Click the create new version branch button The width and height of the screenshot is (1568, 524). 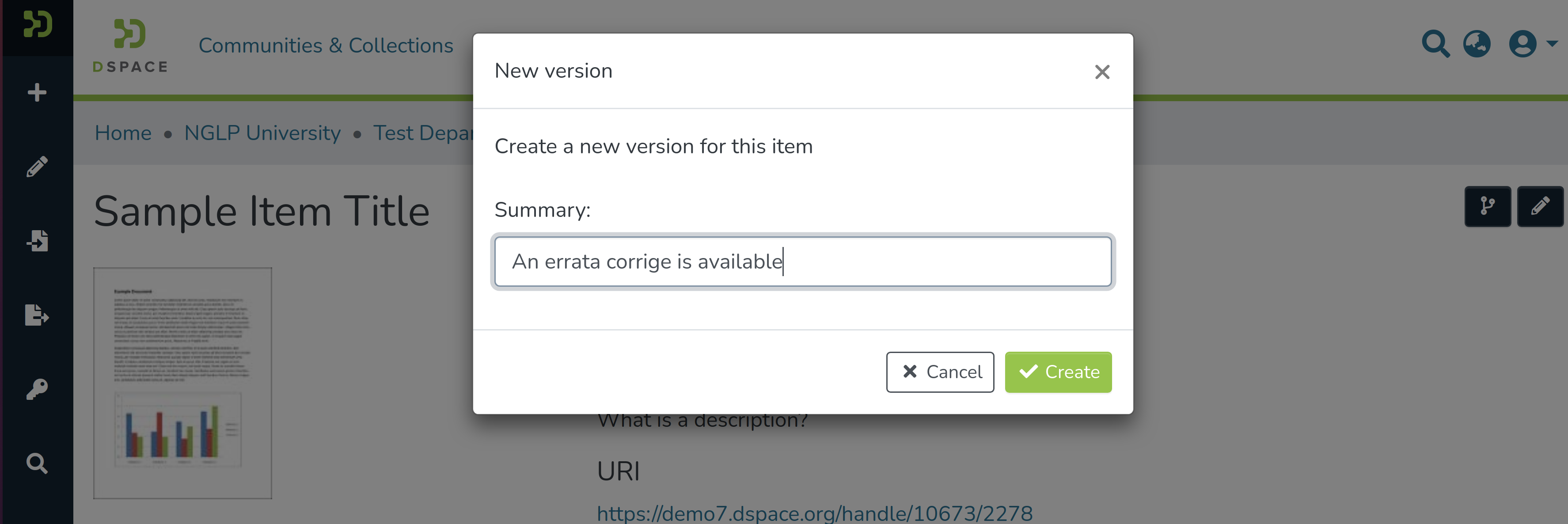tap(1487, 206)
